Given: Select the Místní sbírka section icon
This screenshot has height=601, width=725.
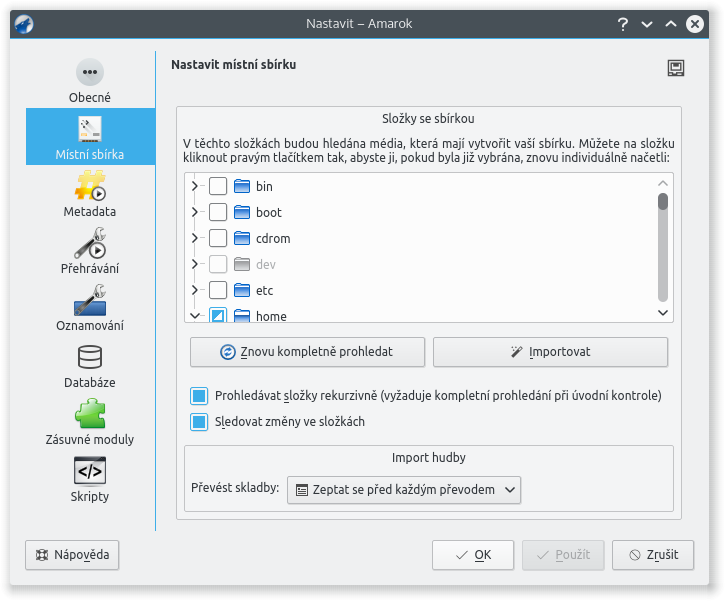Looking at the screenshot, I should click(90, 129).
